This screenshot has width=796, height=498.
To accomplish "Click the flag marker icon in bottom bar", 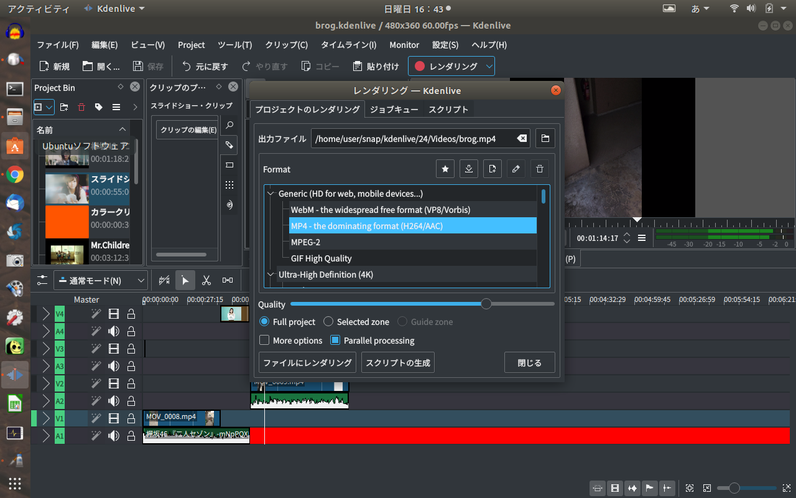I will click(649, 488).
